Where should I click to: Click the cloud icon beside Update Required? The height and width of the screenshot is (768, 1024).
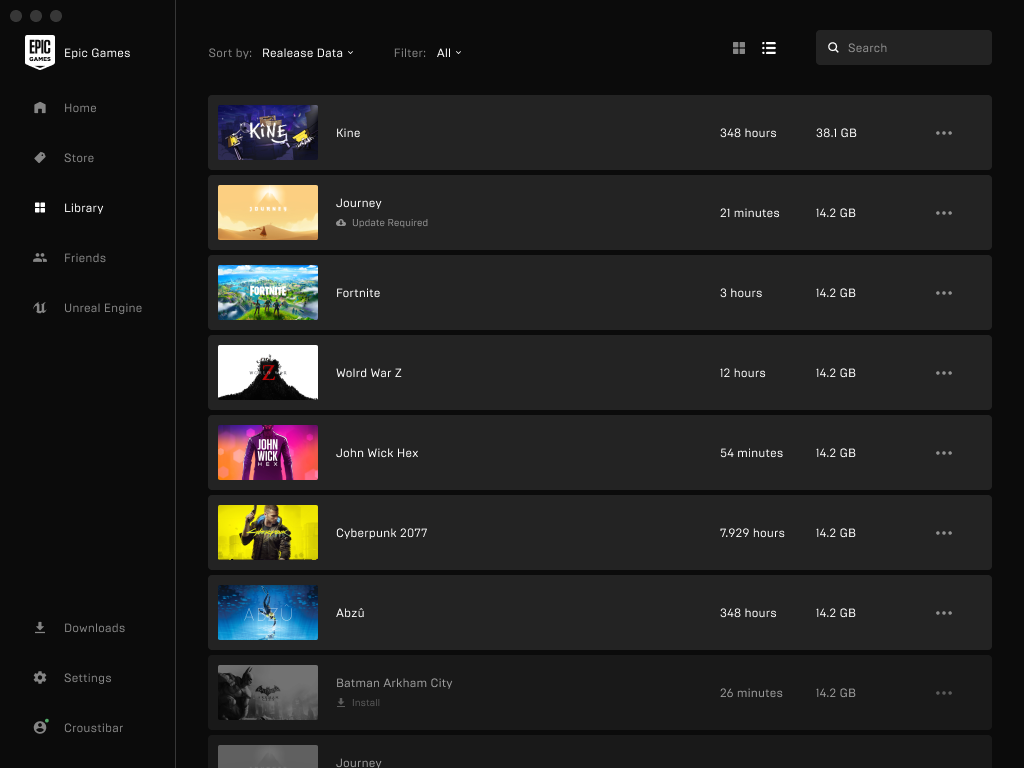click(341, 223)
